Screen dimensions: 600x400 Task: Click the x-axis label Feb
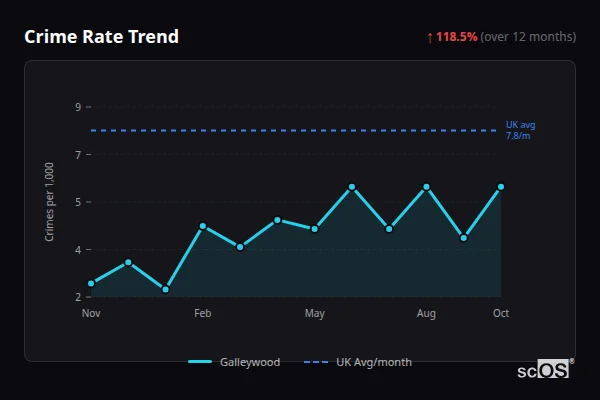[202, 313]
